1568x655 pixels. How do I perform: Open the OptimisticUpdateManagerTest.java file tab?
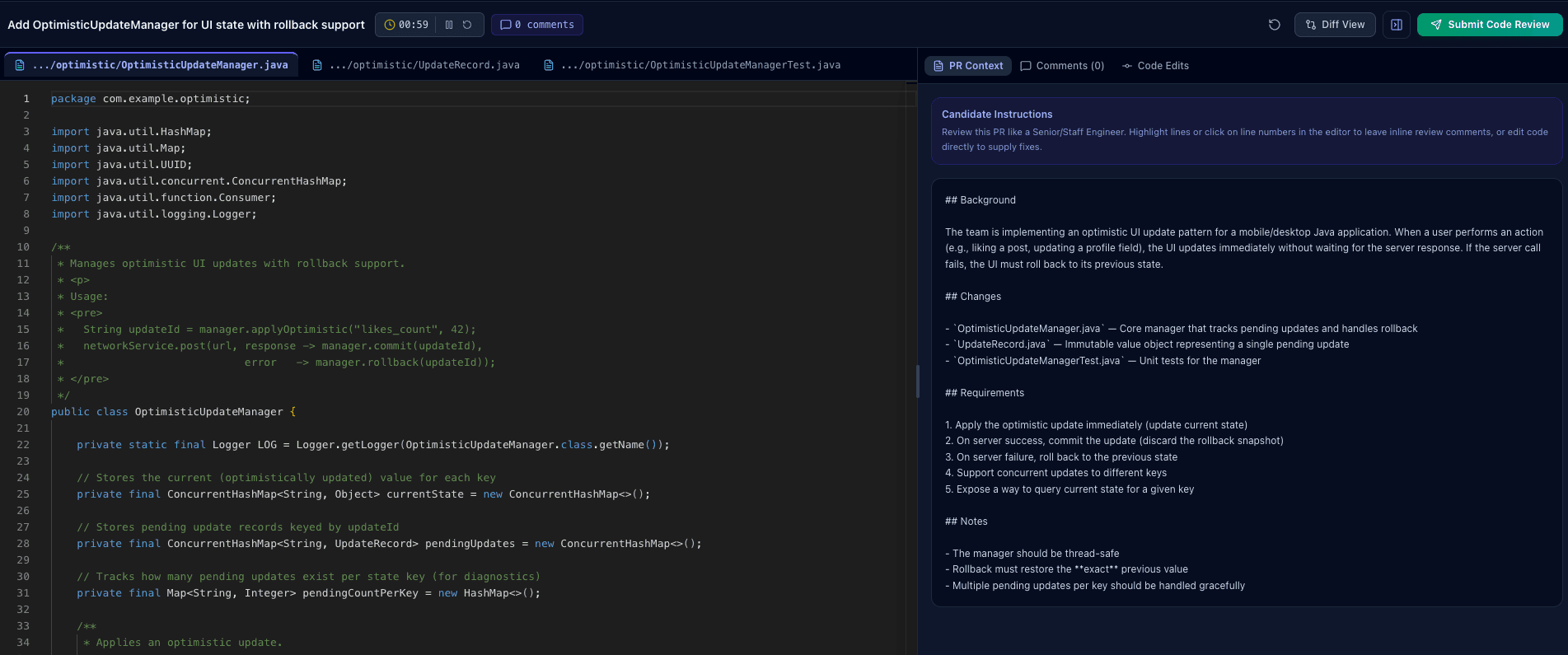tap(692, 65)
